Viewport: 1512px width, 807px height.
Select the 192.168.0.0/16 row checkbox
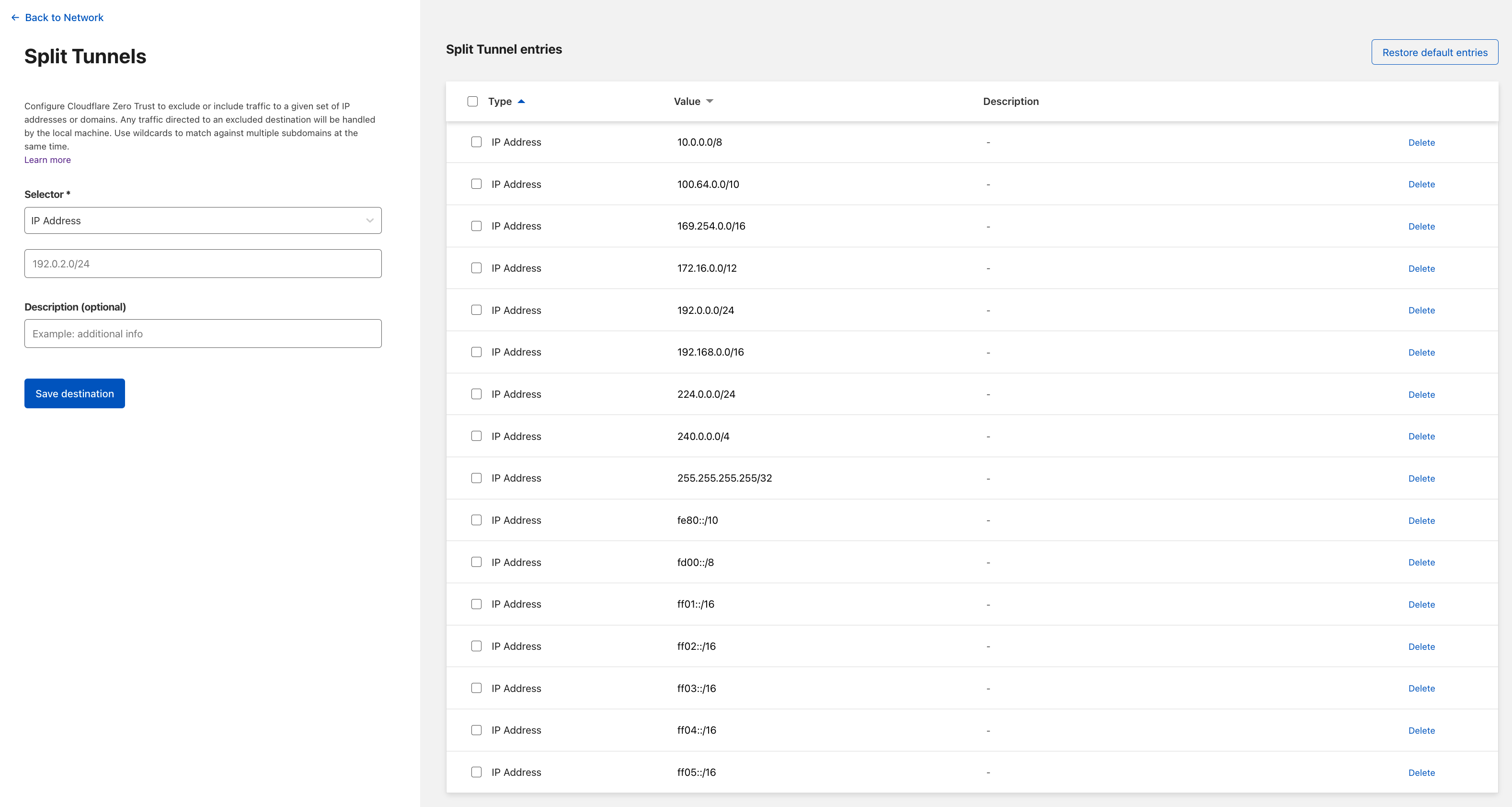(x=476, y=352)
